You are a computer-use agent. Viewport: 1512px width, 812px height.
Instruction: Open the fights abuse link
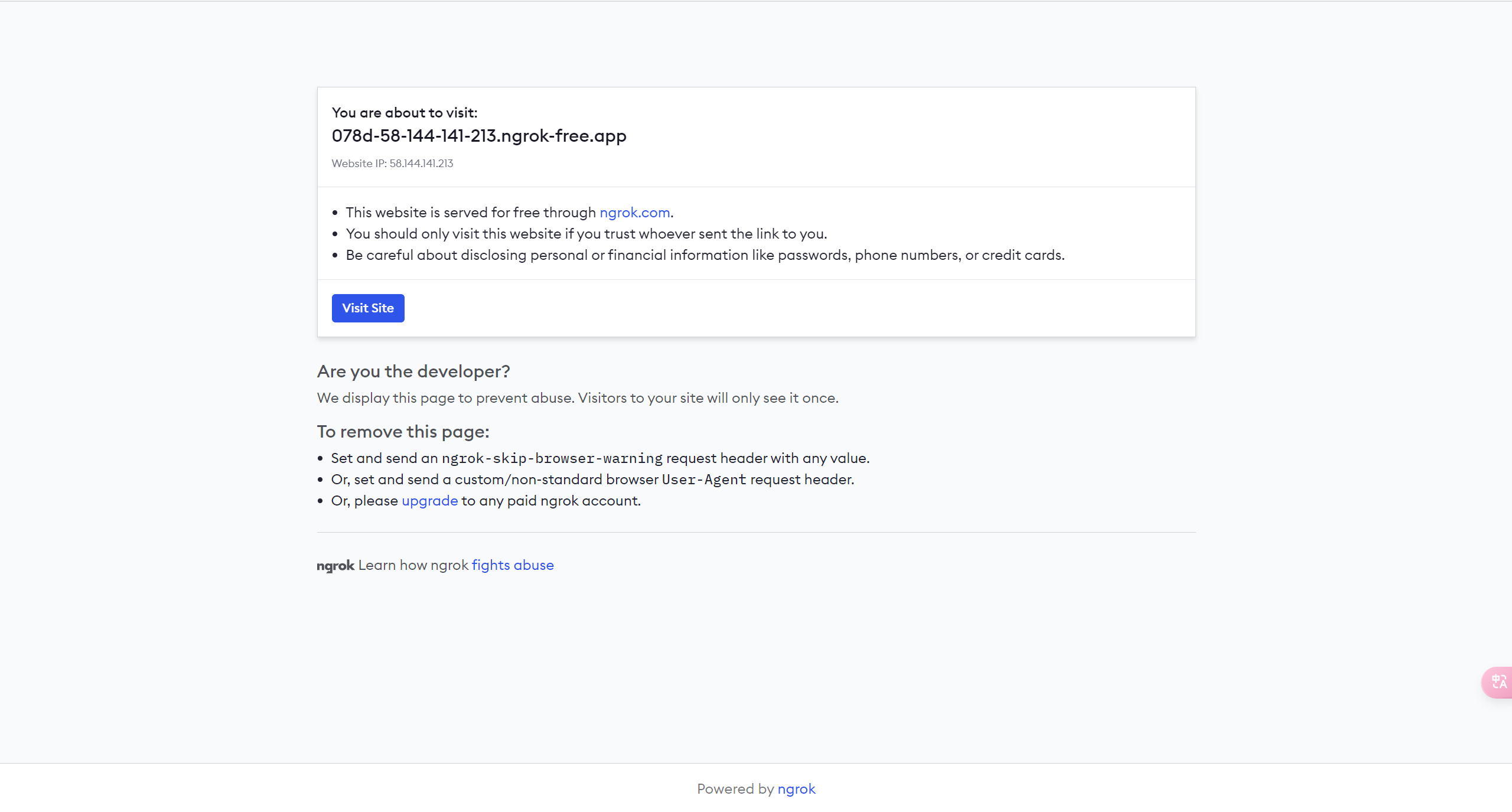tap(512, 565)
